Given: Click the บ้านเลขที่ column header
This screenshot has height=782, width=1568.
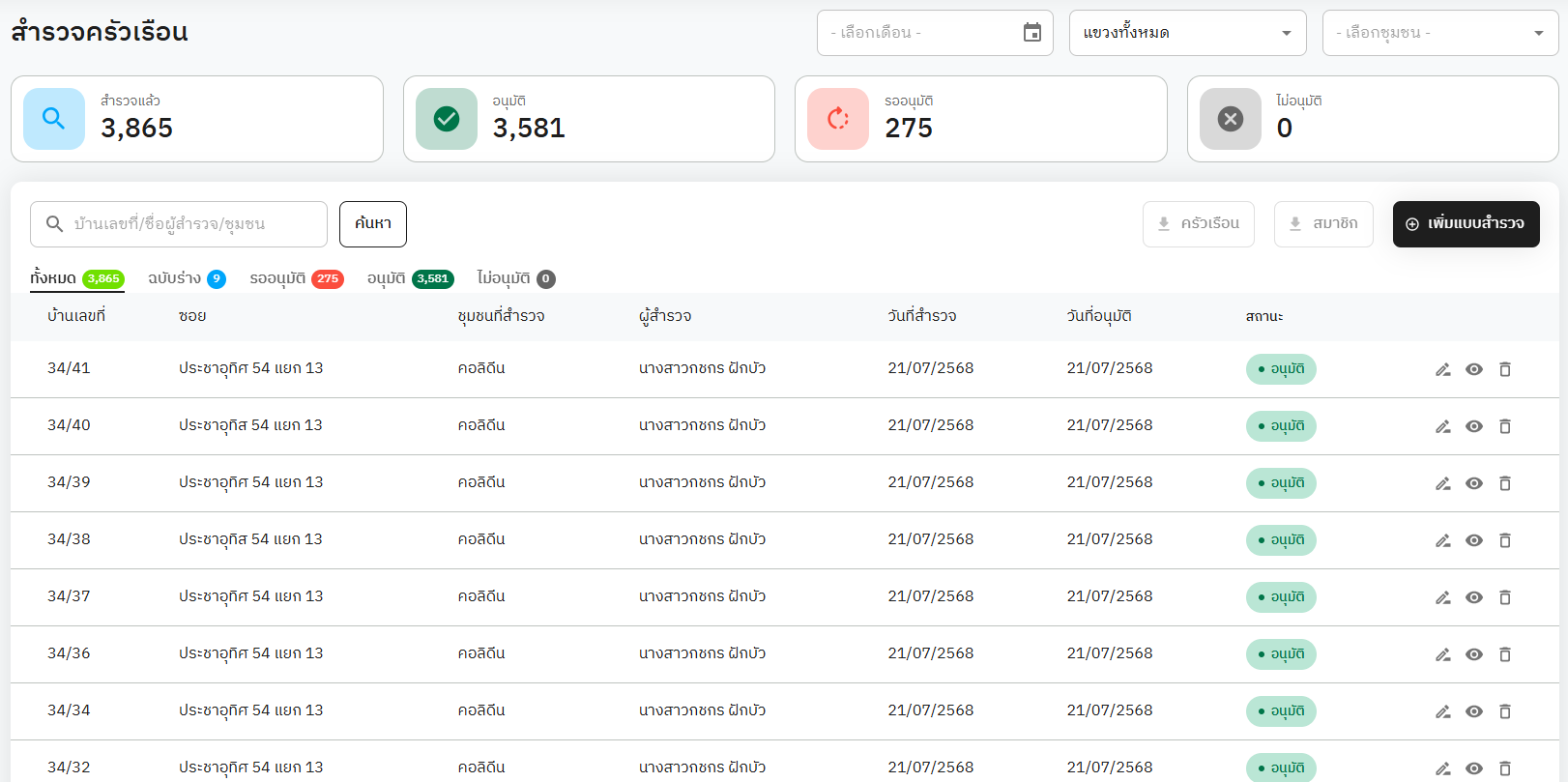Looking at the screenshot, I should click(76, 316).
